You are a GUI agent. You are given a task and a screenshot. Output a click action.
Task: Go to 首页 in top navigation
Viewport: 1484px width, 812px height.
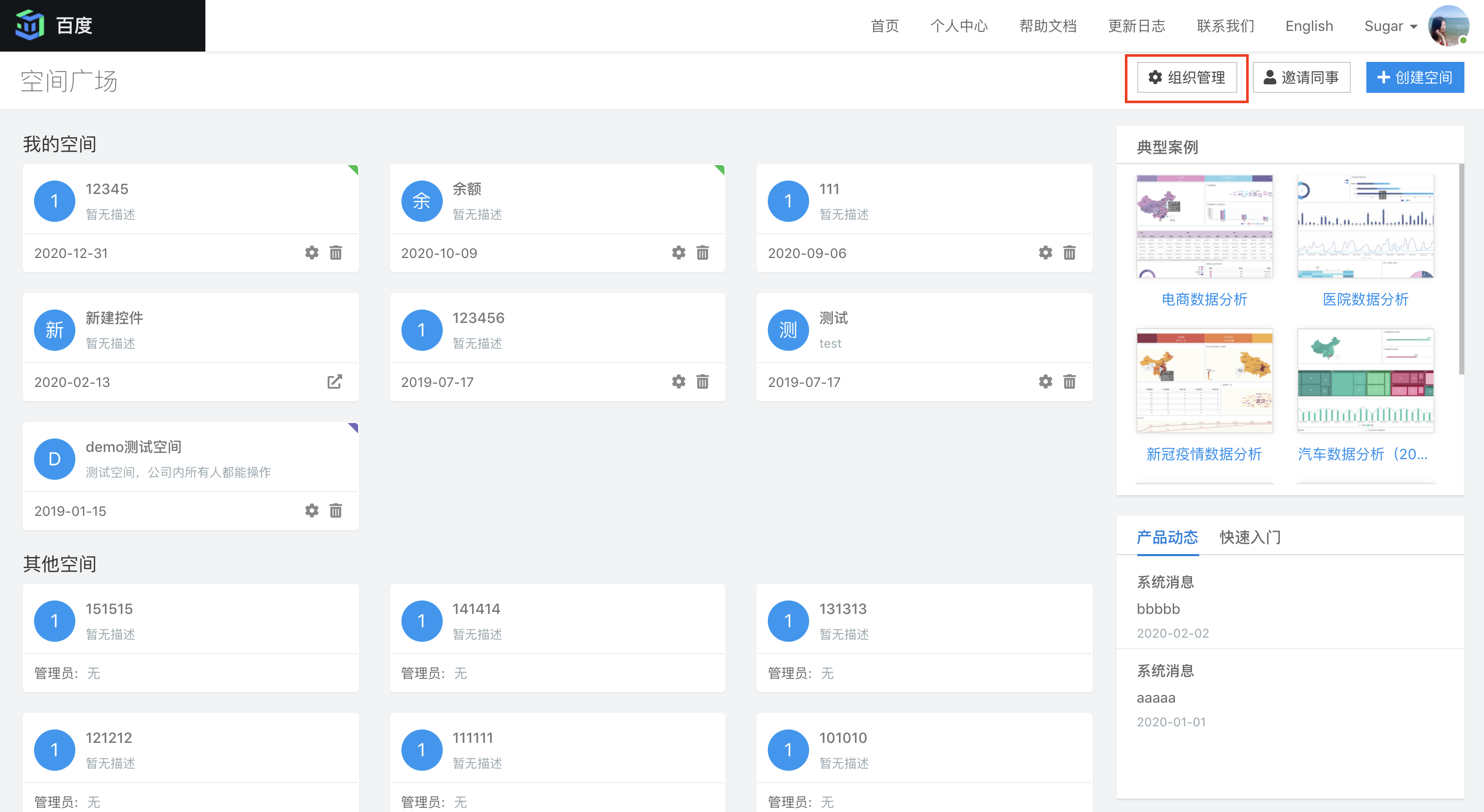coord(884,26)
